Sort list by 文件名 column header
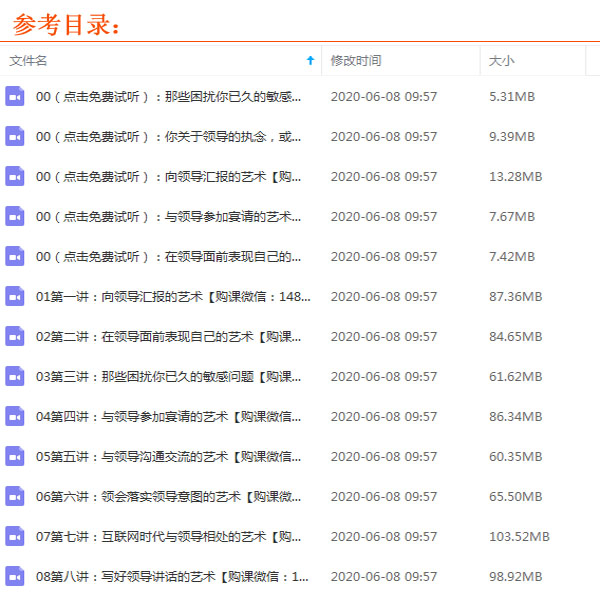This screenshot has height=596, width=600. pyautogui.click(x=28, y=61)
